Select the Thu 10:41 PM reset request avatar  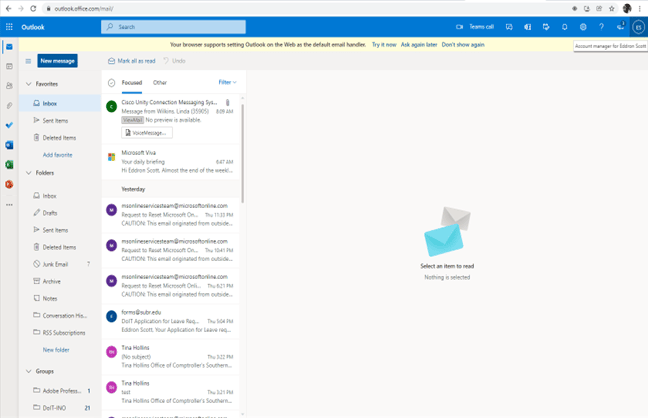(x=112, y=245)
